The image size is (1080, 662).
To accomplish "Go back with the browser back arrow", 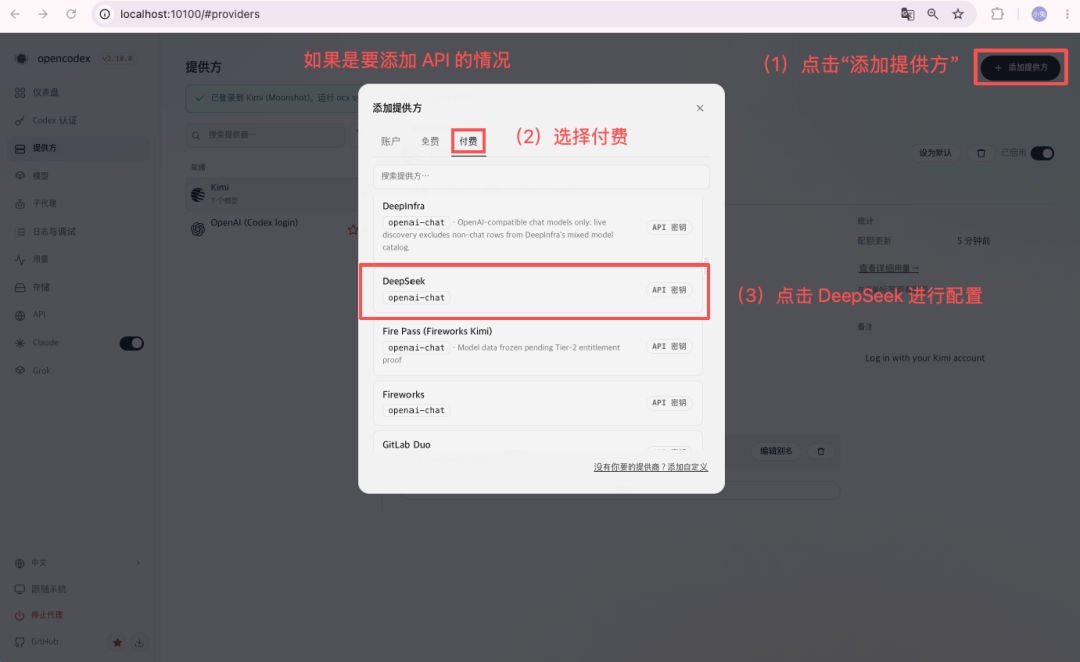I will [15, 14].
